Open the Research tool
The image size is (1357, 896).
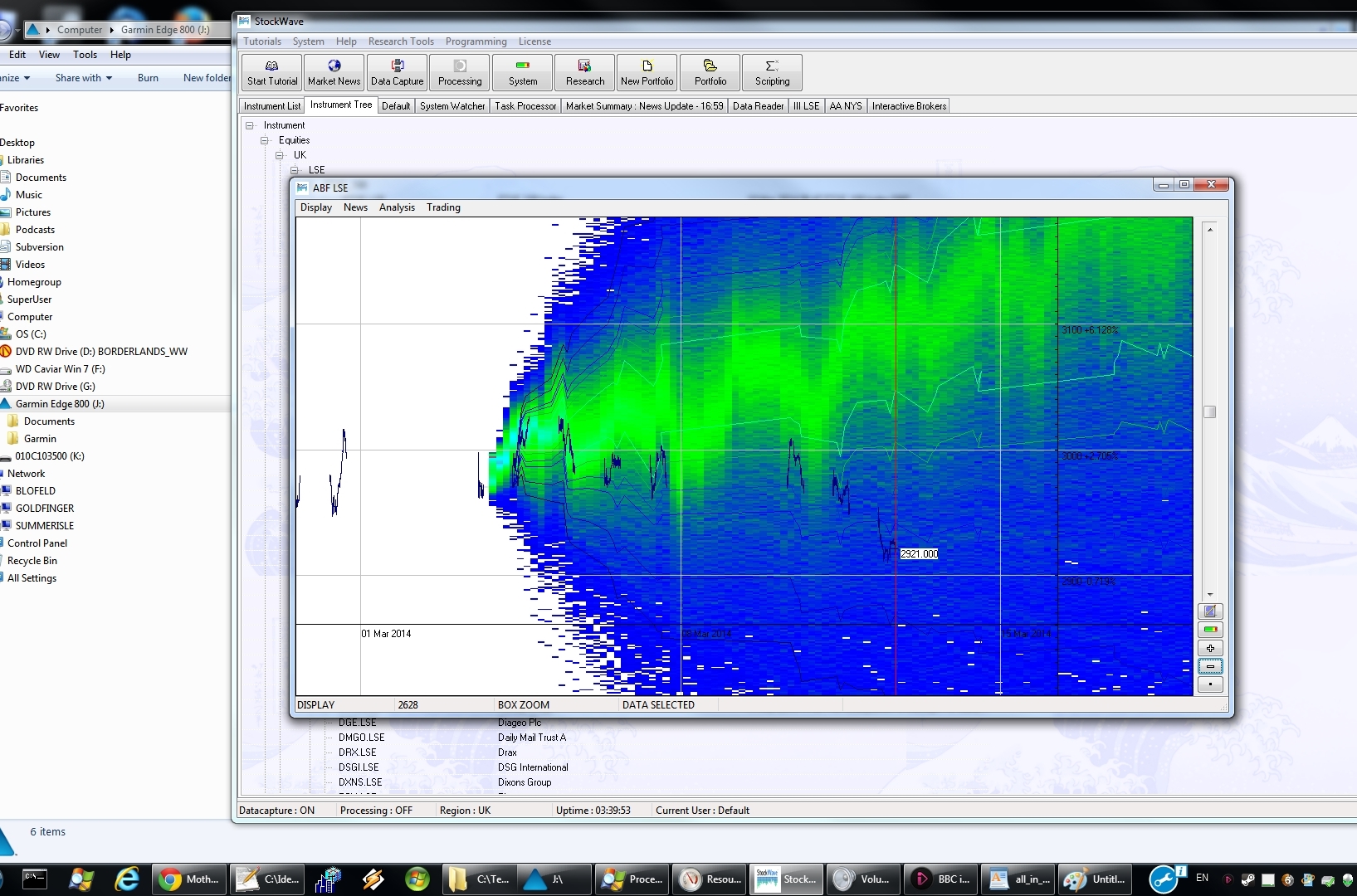tap(584, 72)
